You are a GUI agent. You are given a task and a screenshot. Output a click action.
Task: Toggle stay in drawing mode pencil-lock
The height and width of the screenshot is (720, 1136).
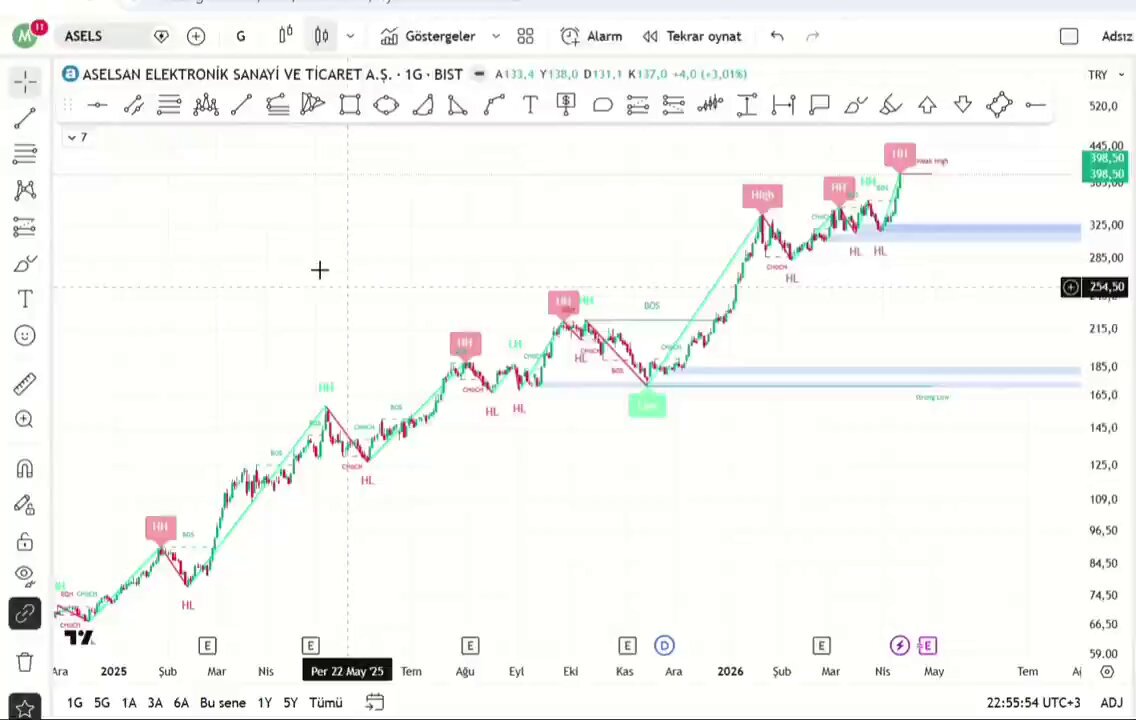click(25, 505)
